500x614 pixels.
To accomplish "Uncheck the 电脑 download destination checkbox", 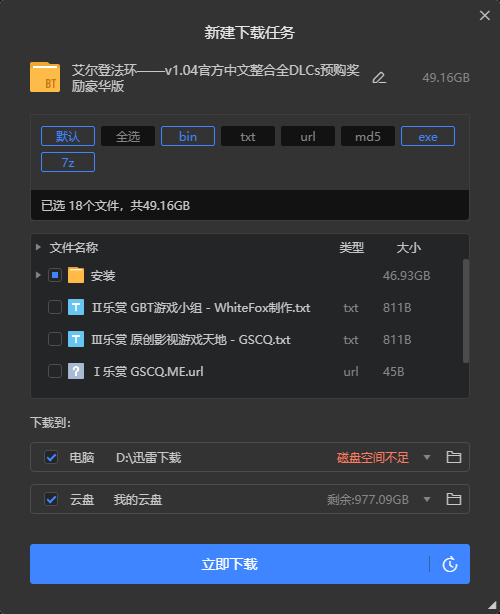I will (x=51, y=457).
